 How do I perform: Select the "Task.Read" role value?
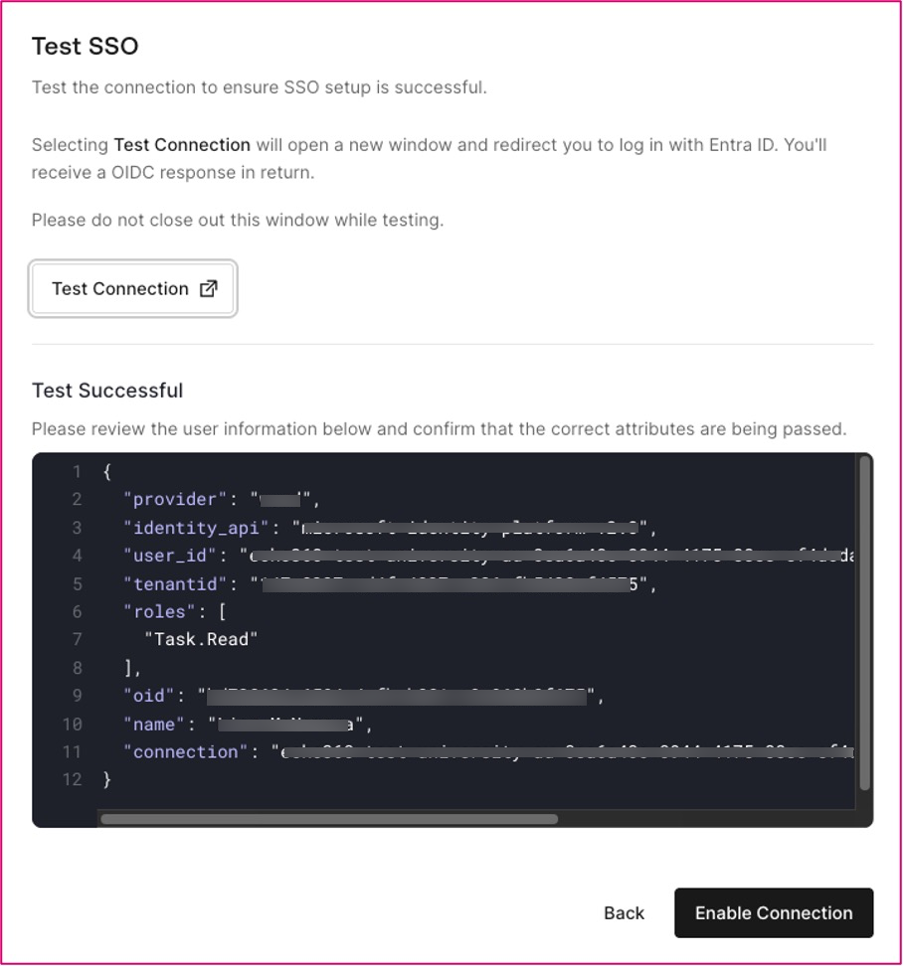pyautogui.click(x=201, y=639)
